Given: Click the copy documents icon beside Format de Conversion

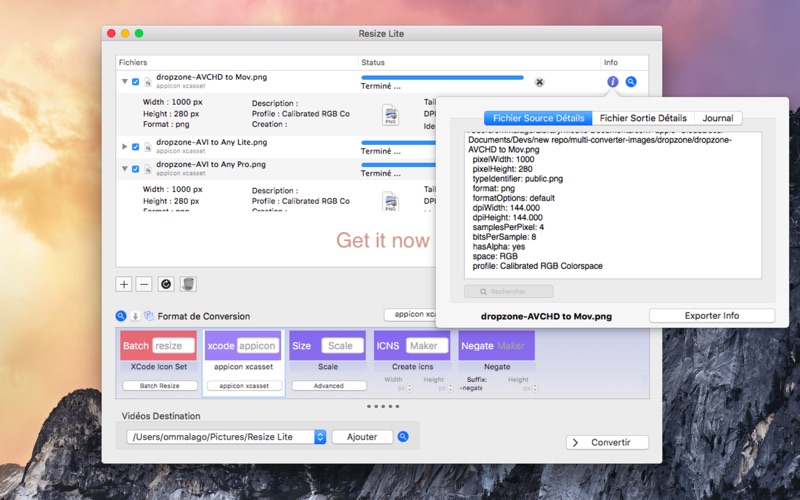Looking at the screenshot, I should [149, 316].
